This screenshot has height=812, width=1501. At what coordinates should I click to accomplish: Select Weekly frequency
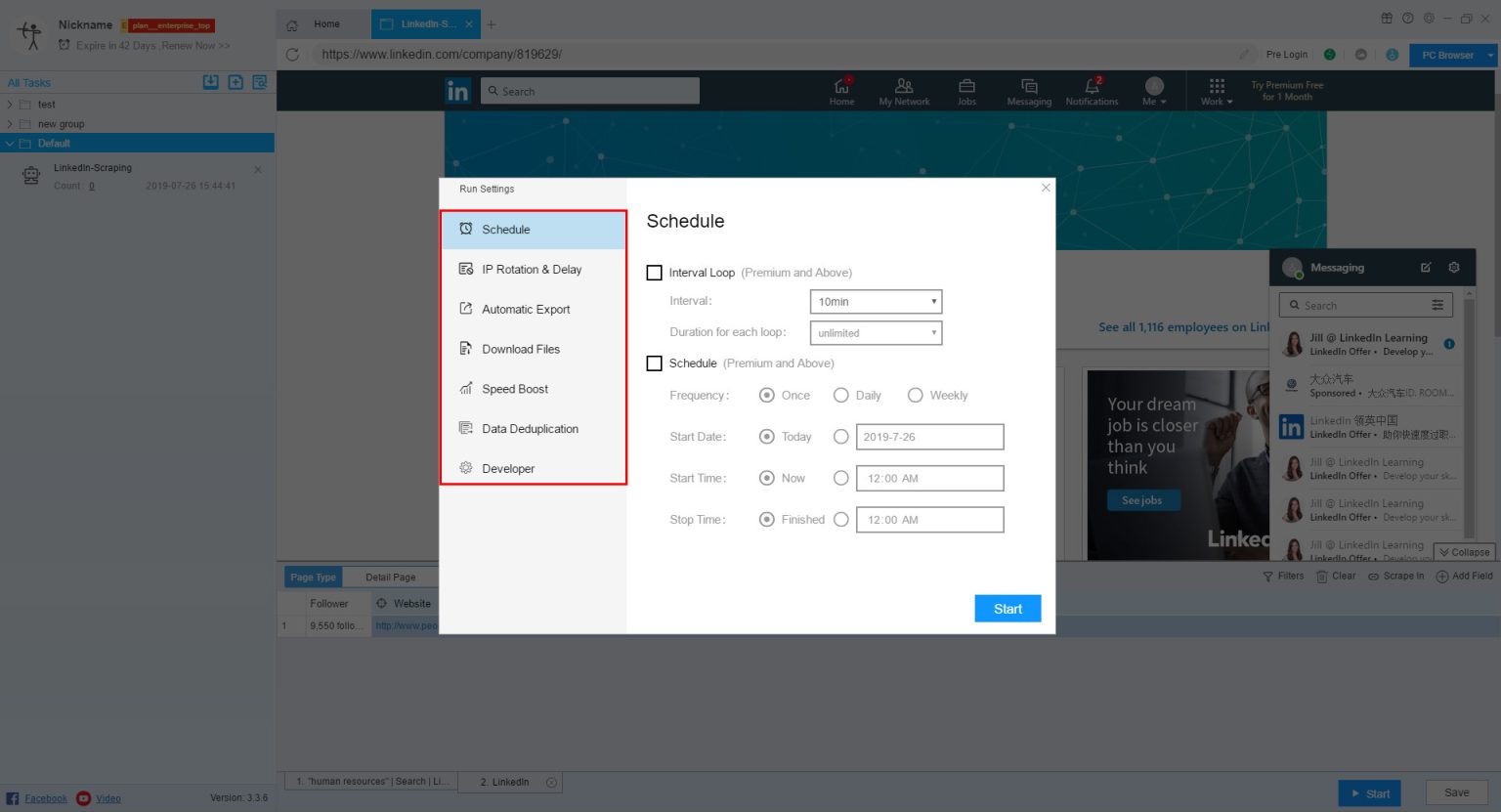coord(916,395)
